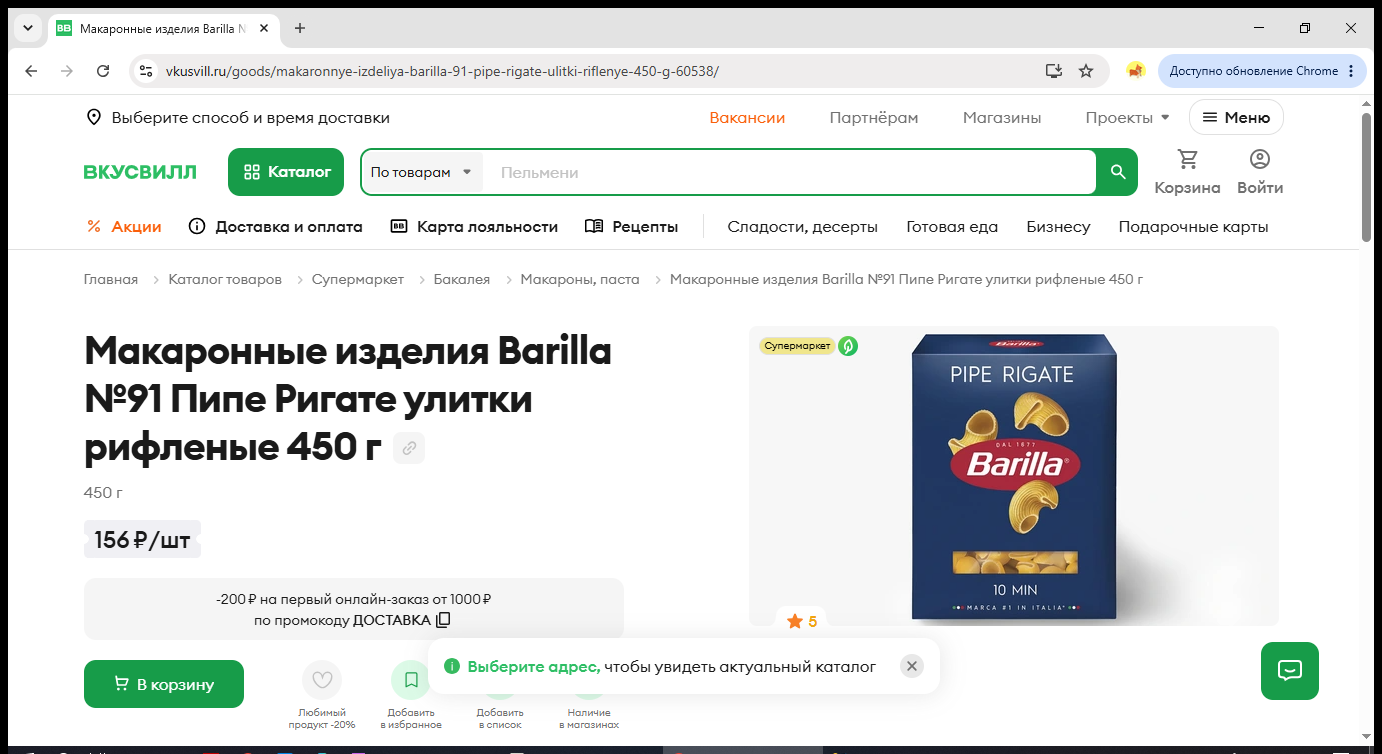Open Подарочные карты menu item
The height and width of the screenshot is (754, 1382).
[x=1193, y=227]
